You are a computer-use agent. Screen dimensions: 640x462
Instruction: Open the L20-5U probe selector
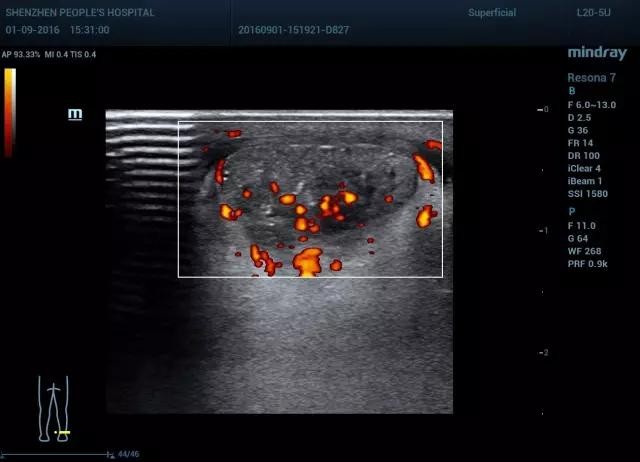pos(596,13)
